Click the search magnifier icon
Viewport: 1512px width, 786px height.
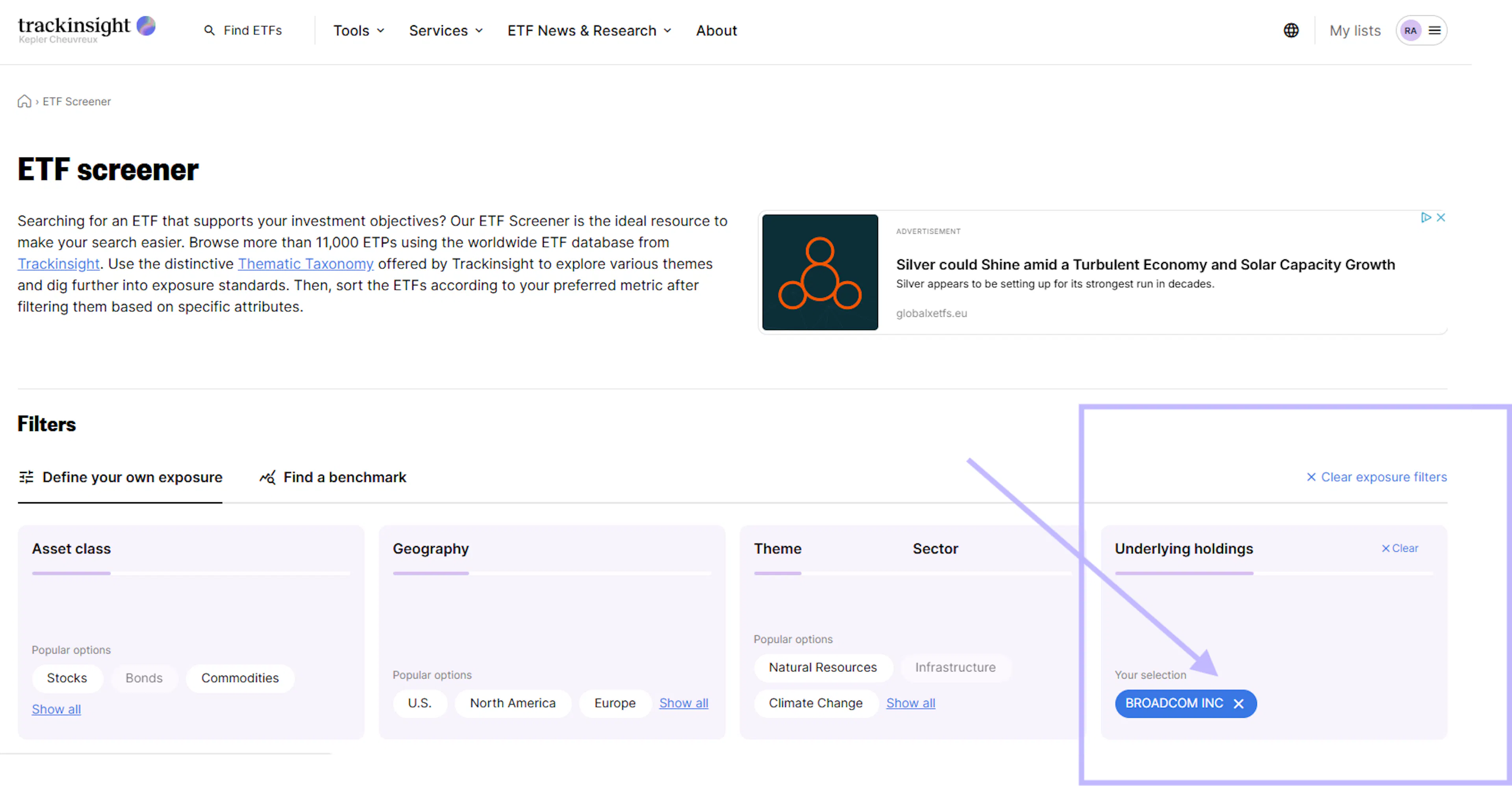pos(209,30)
